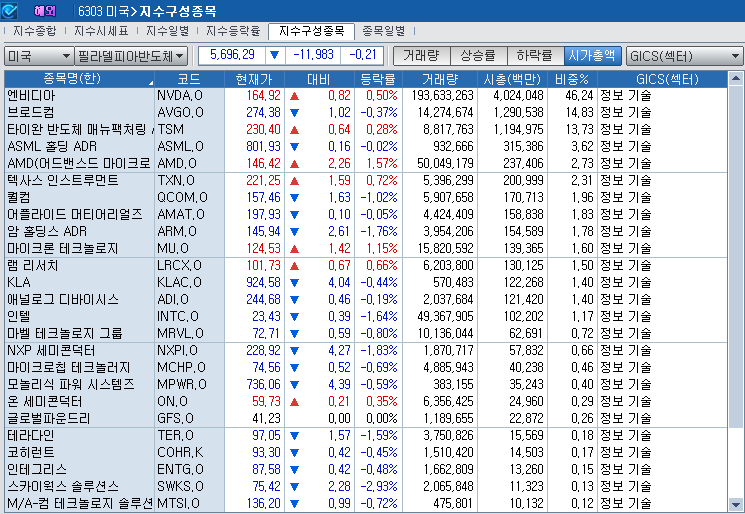The image size is (745, 514).
Task: Switch to the 지수시세표 tab
Action: tap(101, 31)
